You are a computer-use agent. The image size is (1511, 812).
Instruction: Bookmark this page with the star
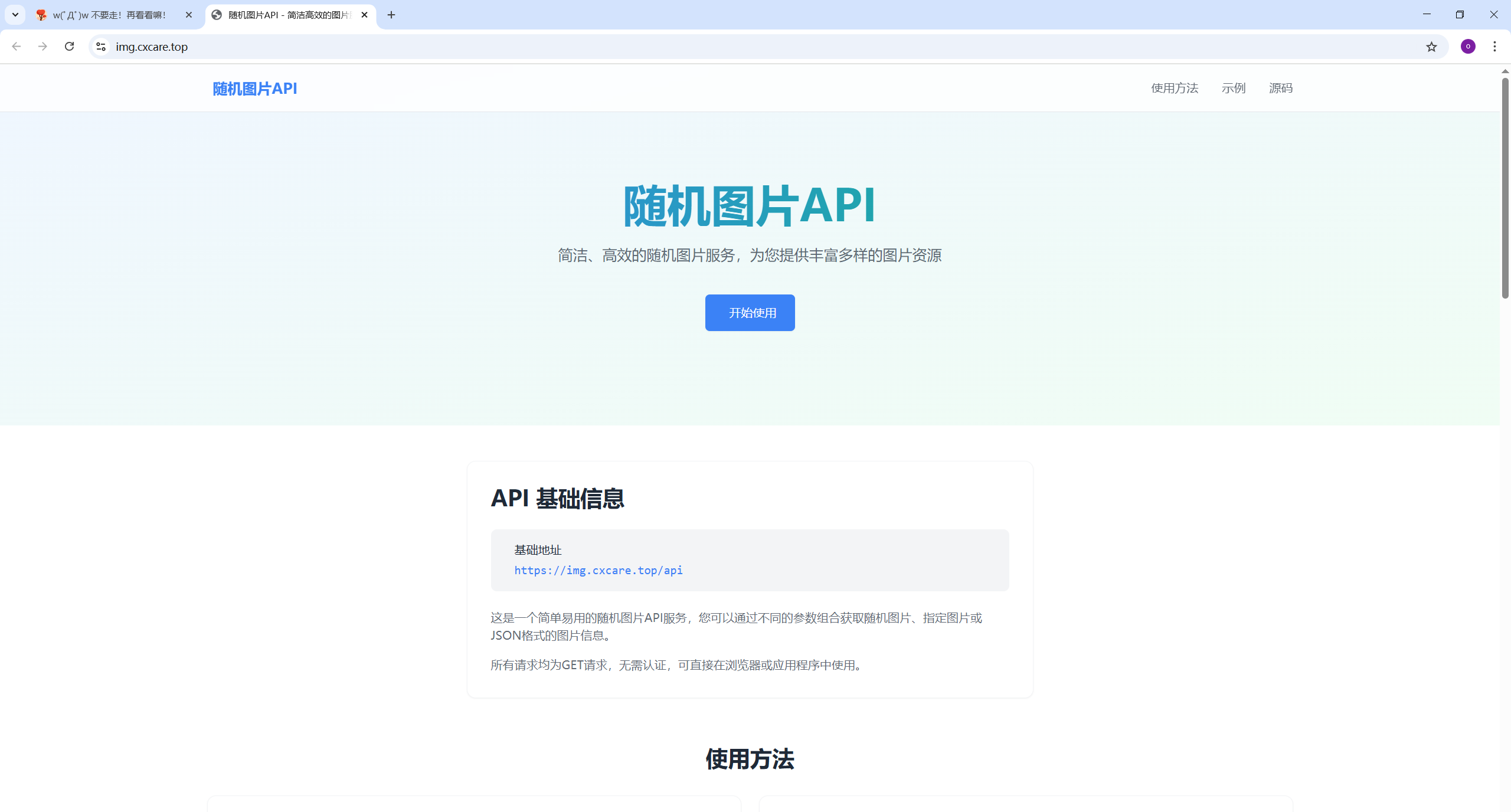1431,47
